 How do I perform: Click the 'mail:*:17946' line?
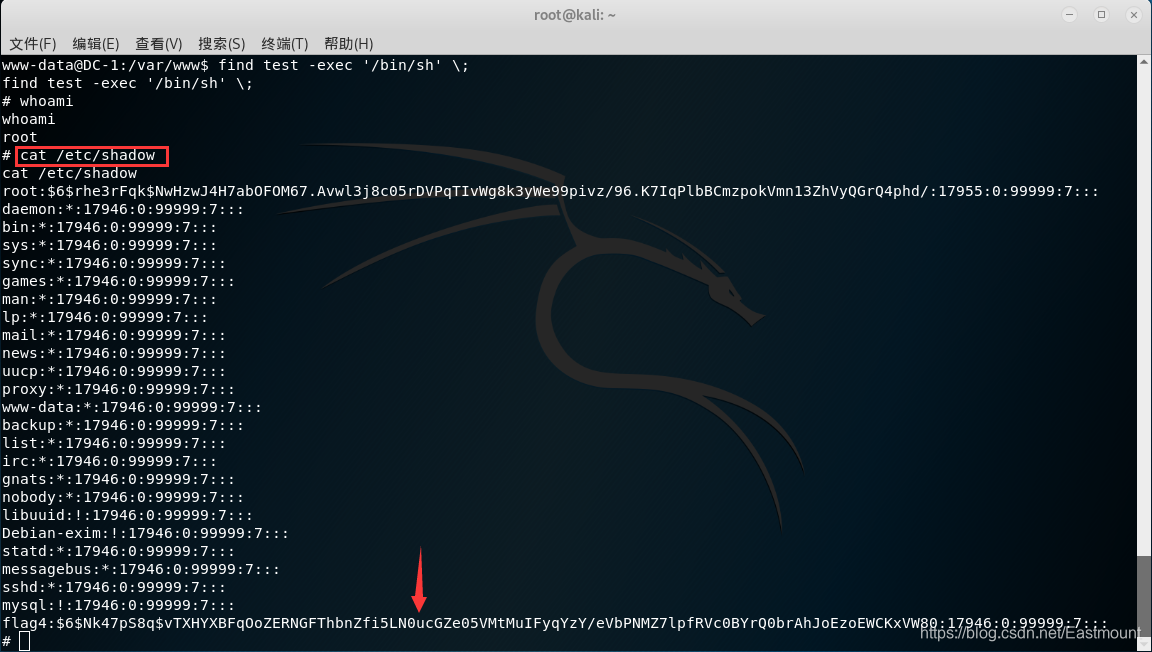(x=114, y=335)
